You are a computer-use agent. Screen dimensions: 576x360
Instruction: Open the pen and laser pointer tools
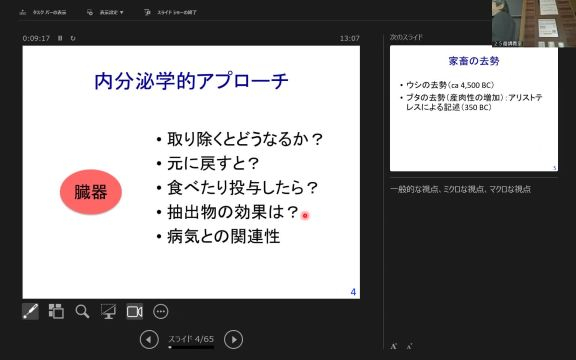(30, 312)
